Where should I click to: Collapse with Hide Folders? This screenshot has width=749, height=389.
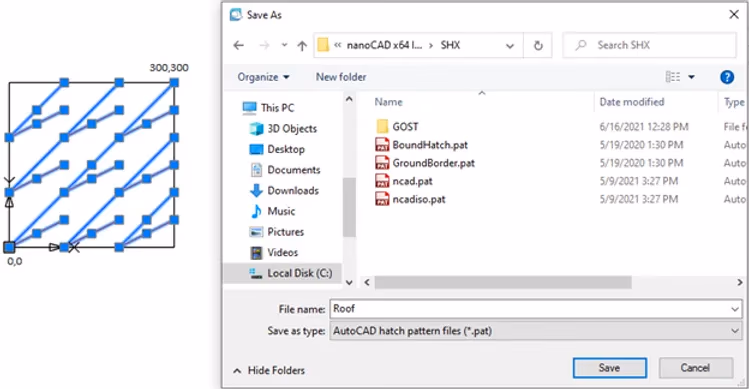click(x=269, y=370)
